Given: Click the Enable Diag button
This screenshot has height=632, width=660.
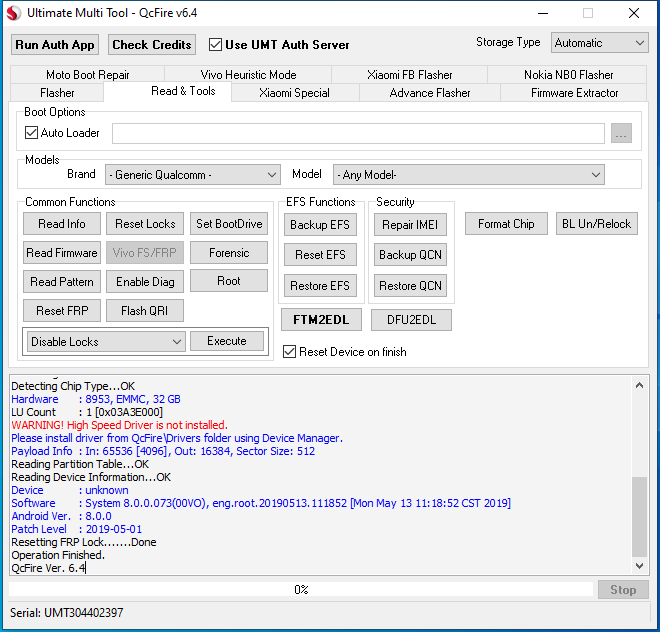Looking at the screenshot, I should 145,281.
